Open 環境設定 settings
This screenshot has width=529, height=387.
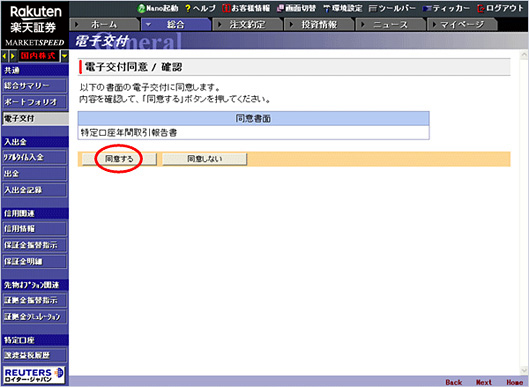point(342,8)
